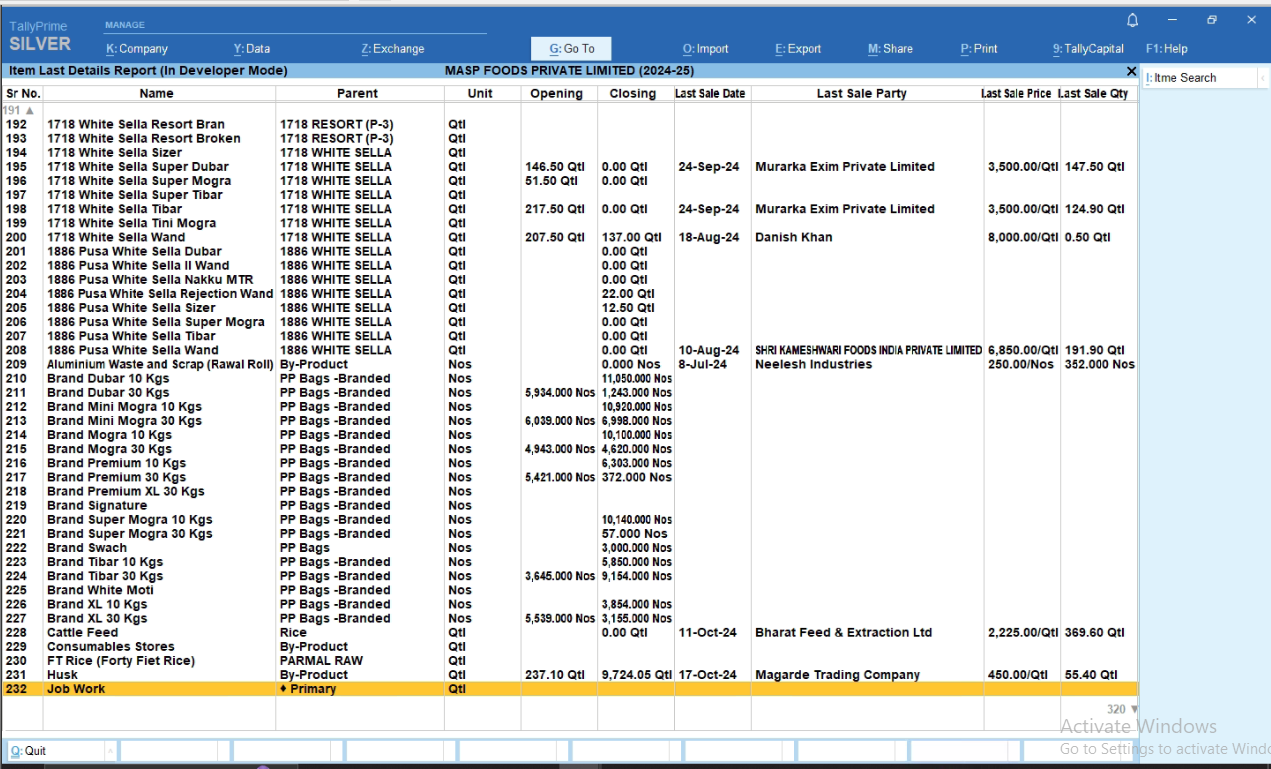Click the down arrow beside 320
This screenshot has width=1271, height=769.
click(x=1133, y=709)
